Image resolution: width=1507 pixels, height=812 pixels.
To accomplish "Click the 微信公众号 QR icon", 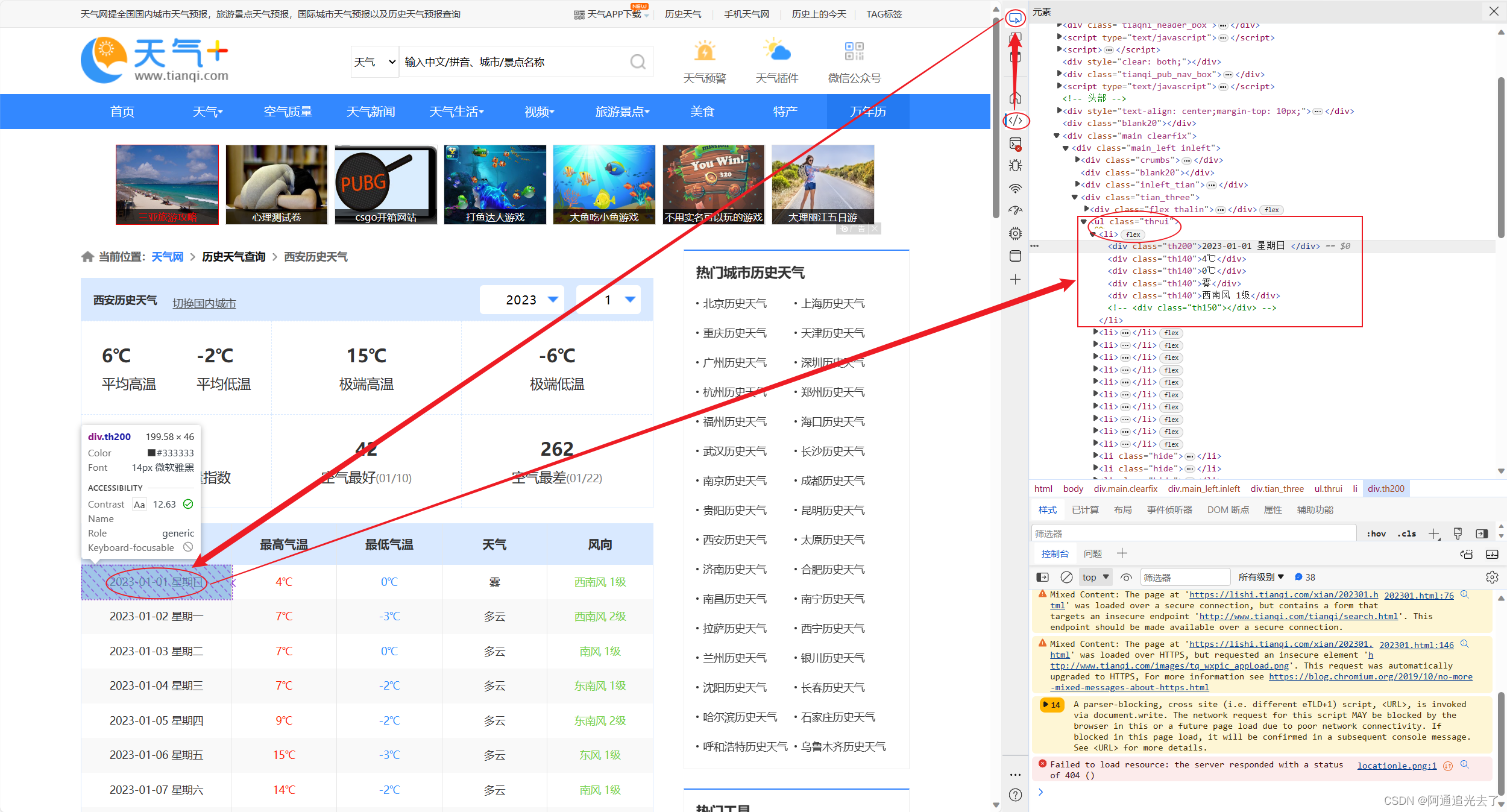I will coord(854,51).
